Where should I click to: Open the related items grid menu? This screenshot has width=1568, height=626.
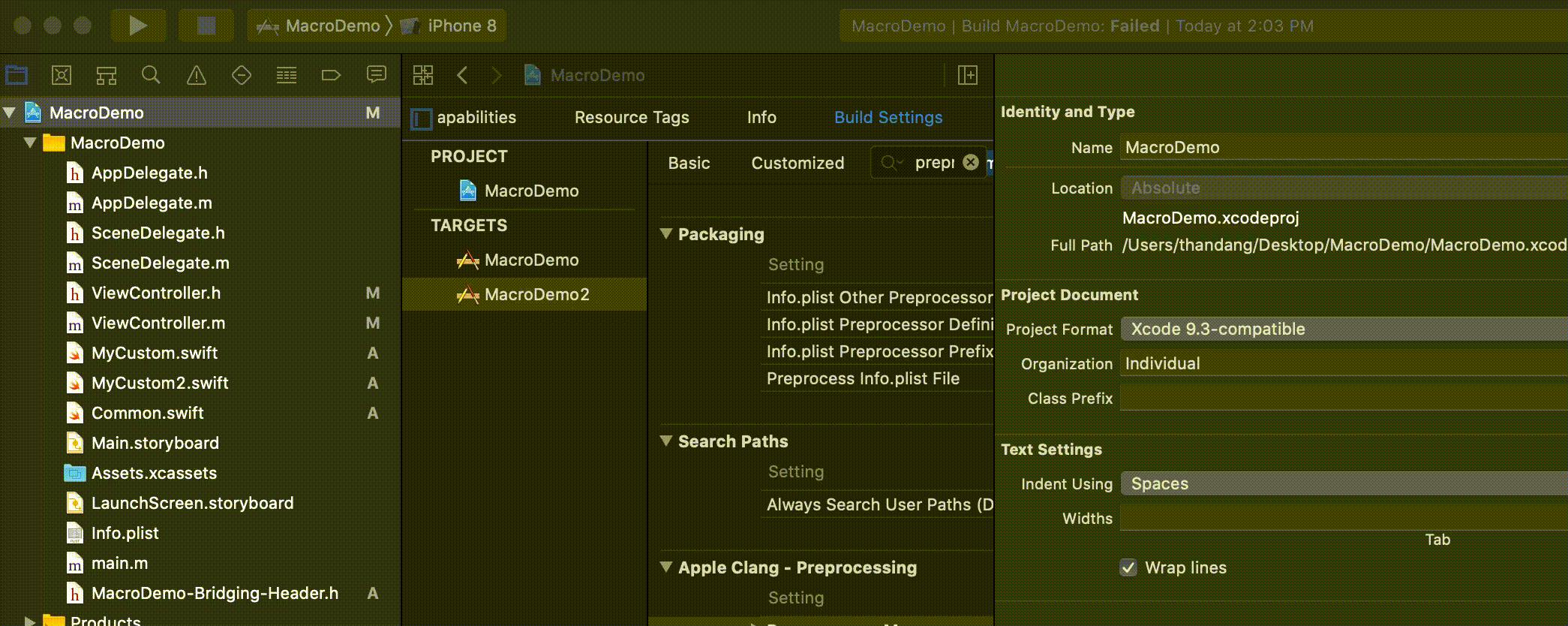tap(423, 75)
